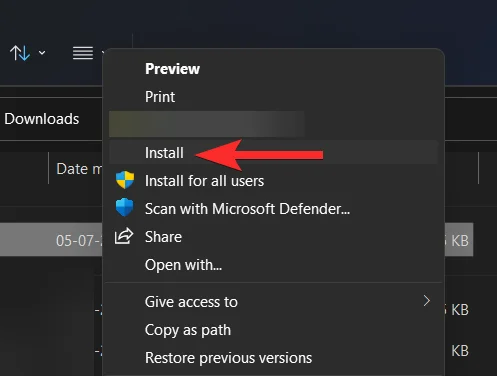Select the file row dated 05-07
This screenshot has height=376, width=497.
pyautogui.click(x=51, y=240)
